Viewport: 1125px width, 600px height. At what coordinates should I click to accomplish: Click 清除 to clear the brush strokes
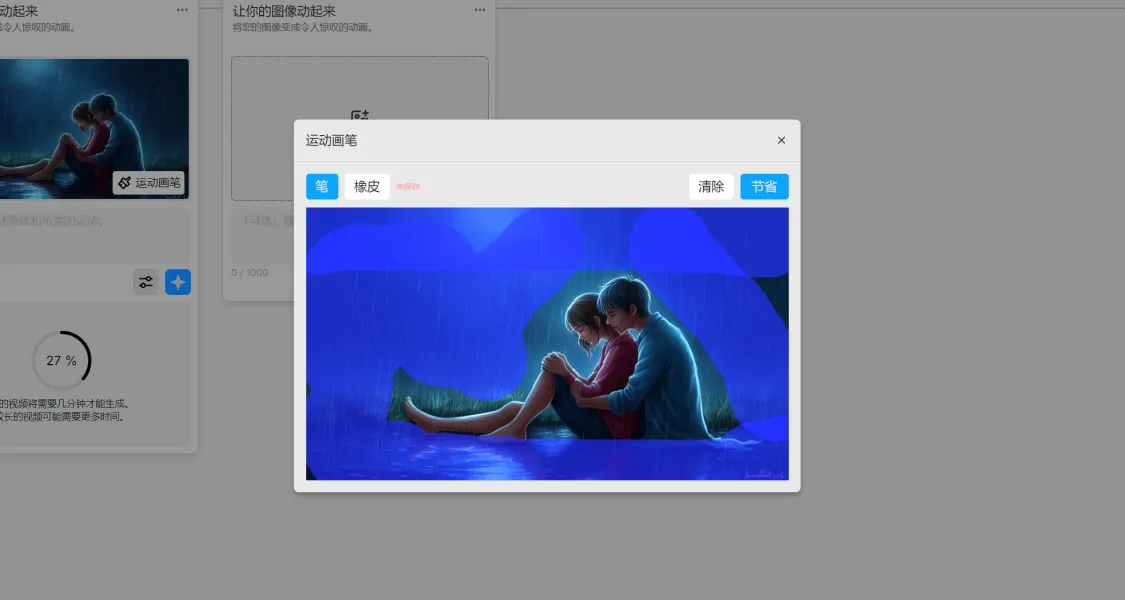click(x=710, y=186)
